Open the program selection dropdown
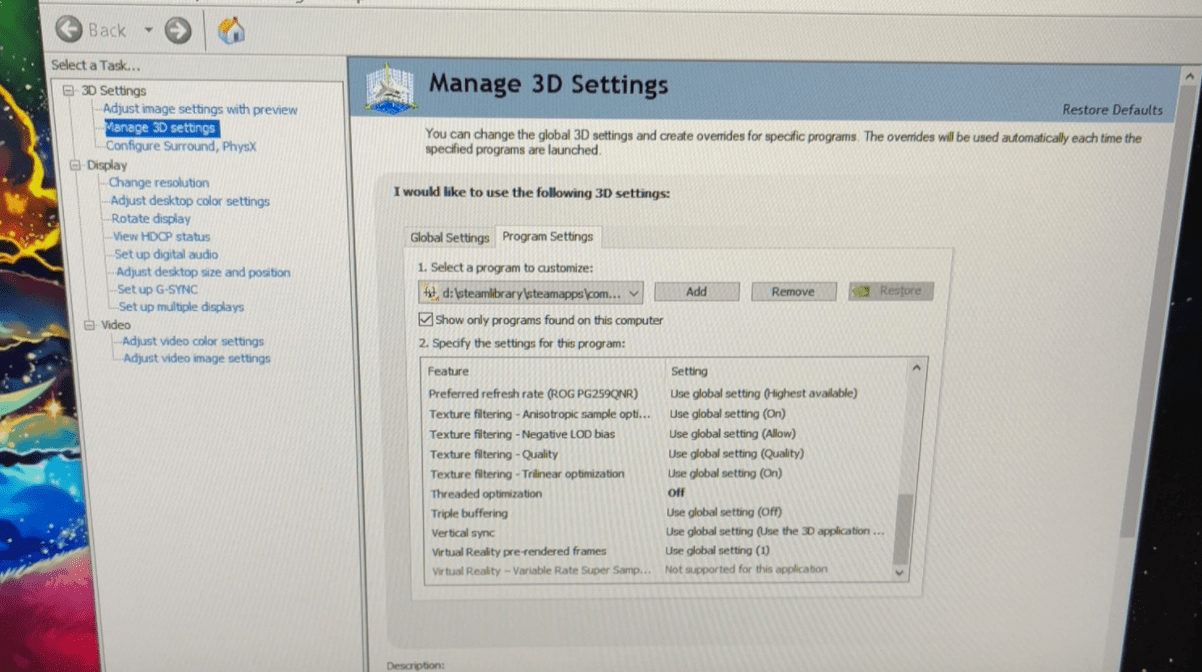This screenshot has width=1202, height=672. 531,293
